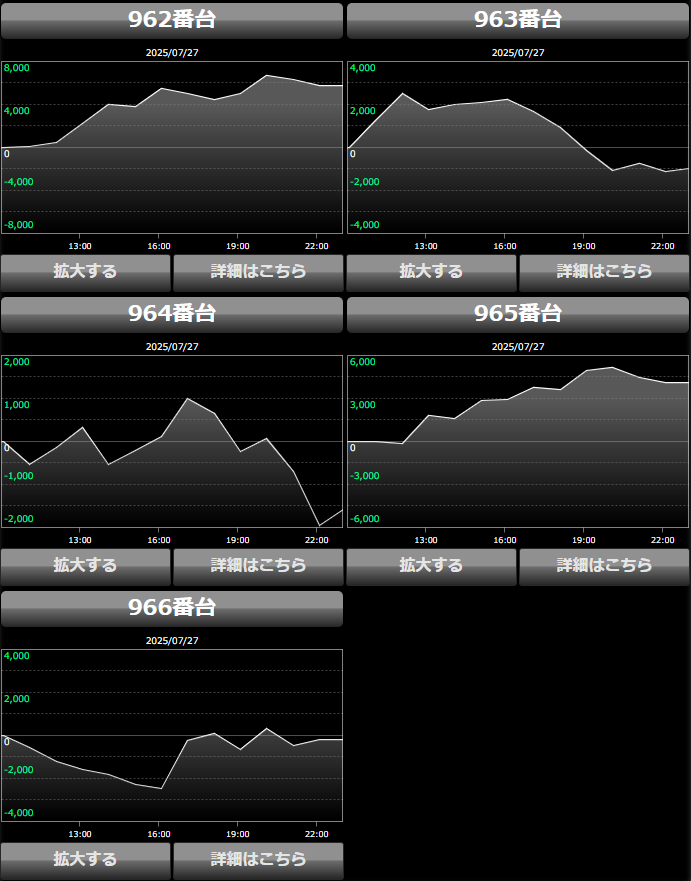Click the -3,000 axis label in 965 graph
The width and height of the screenshot is (691, 881).
(x=365, y=476)
